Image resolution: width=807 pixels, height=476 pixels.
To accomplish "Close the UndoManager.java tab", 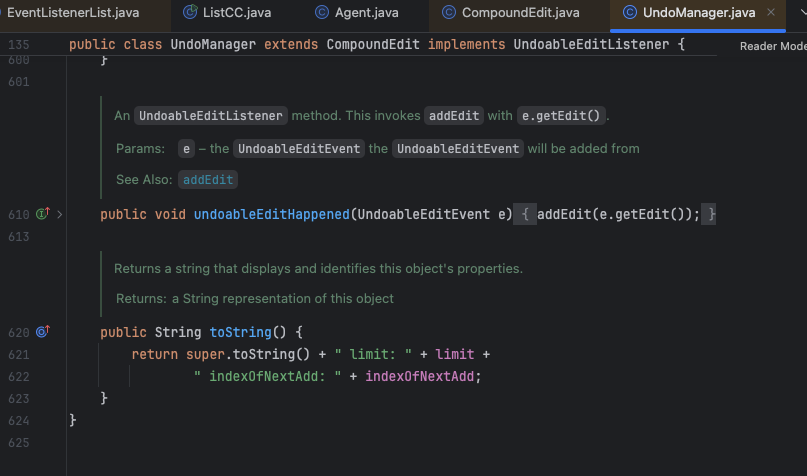I will 770,13.
